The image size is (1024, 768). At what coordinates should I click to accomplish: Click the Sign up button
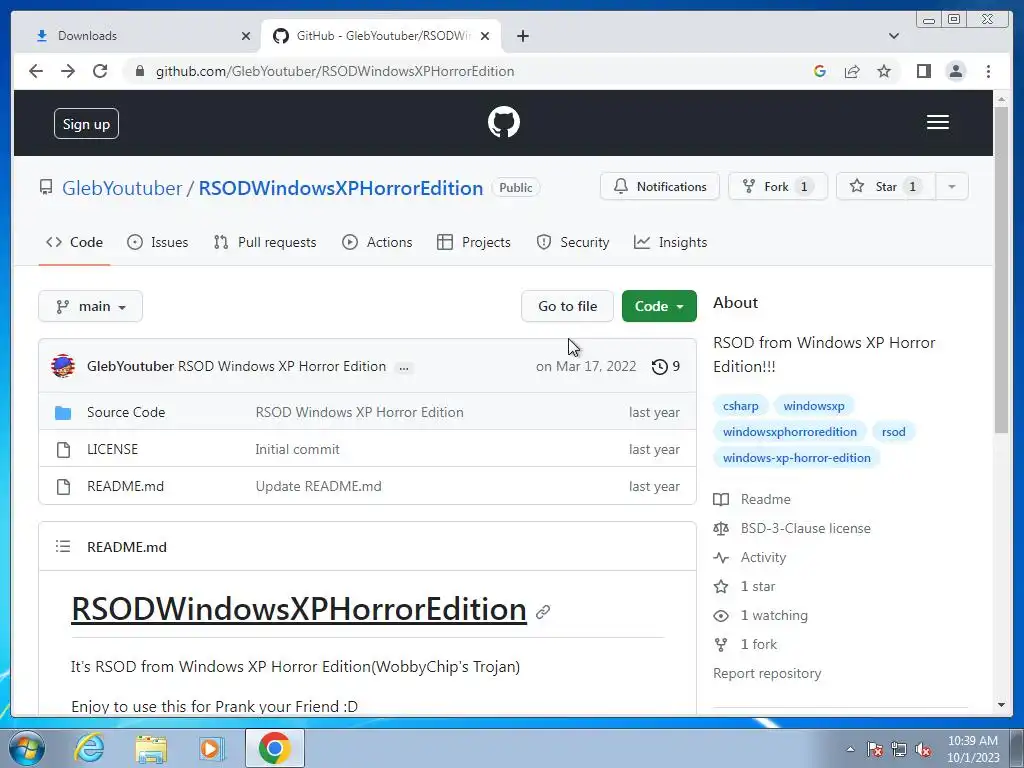click(86, 124)
